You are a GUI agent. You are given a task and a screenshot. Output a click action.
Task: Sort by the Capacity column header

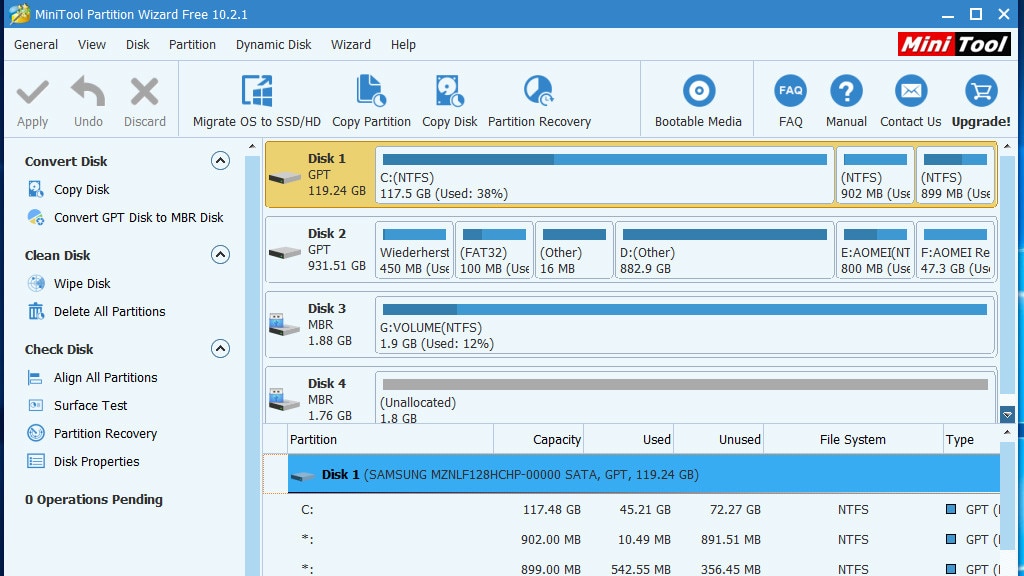click(538, 440)
